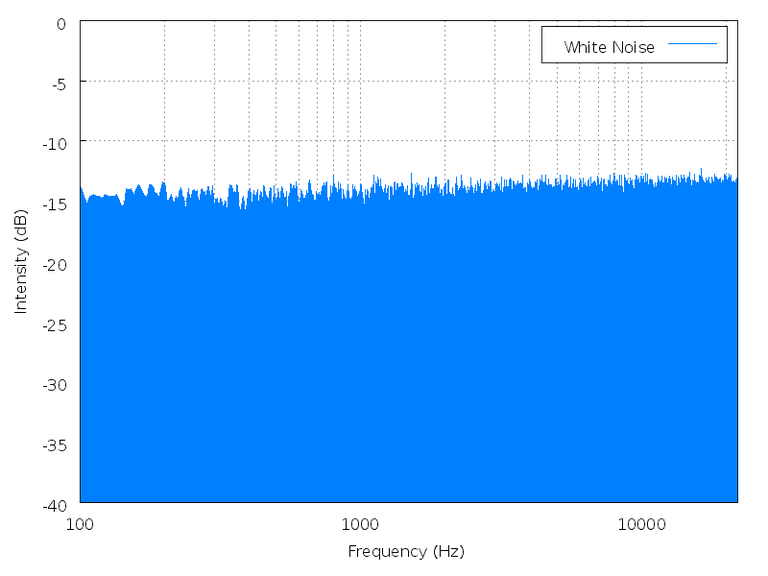Select the x-axis title below the plot

[x=413, y=551]
